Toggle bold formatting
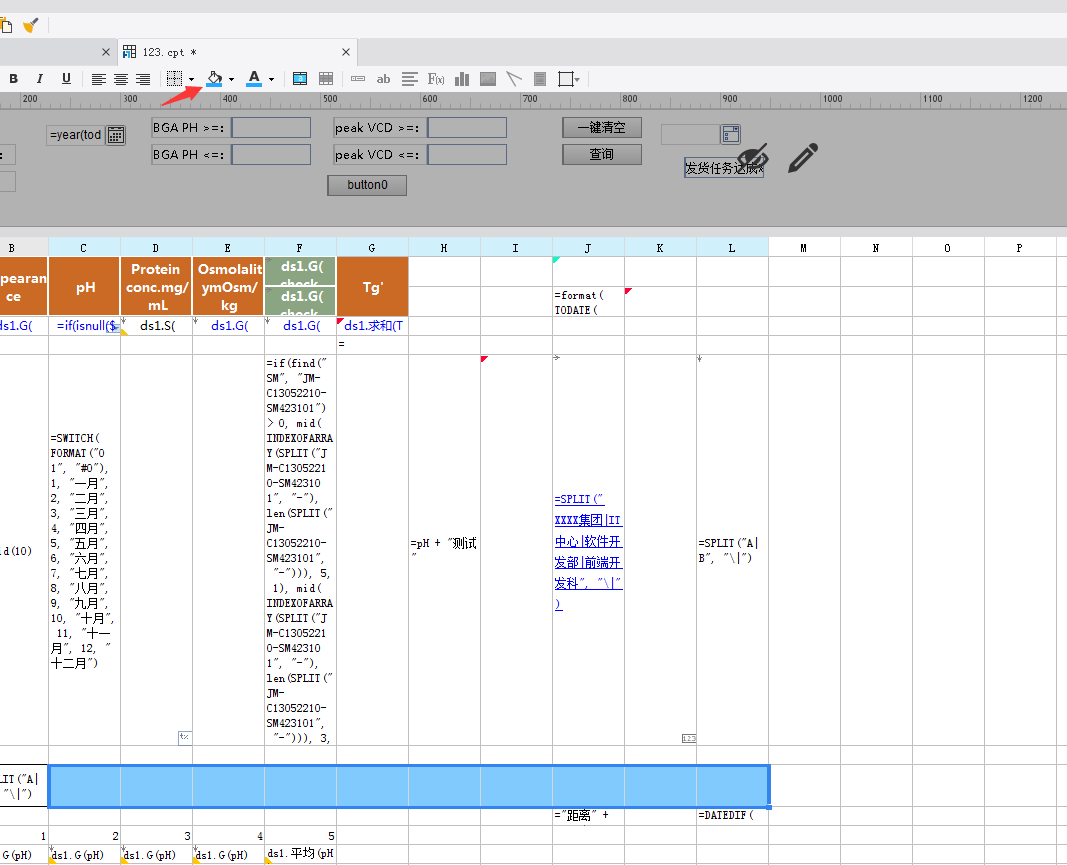This screenshot has height=865, width=1067. point(13,79)
